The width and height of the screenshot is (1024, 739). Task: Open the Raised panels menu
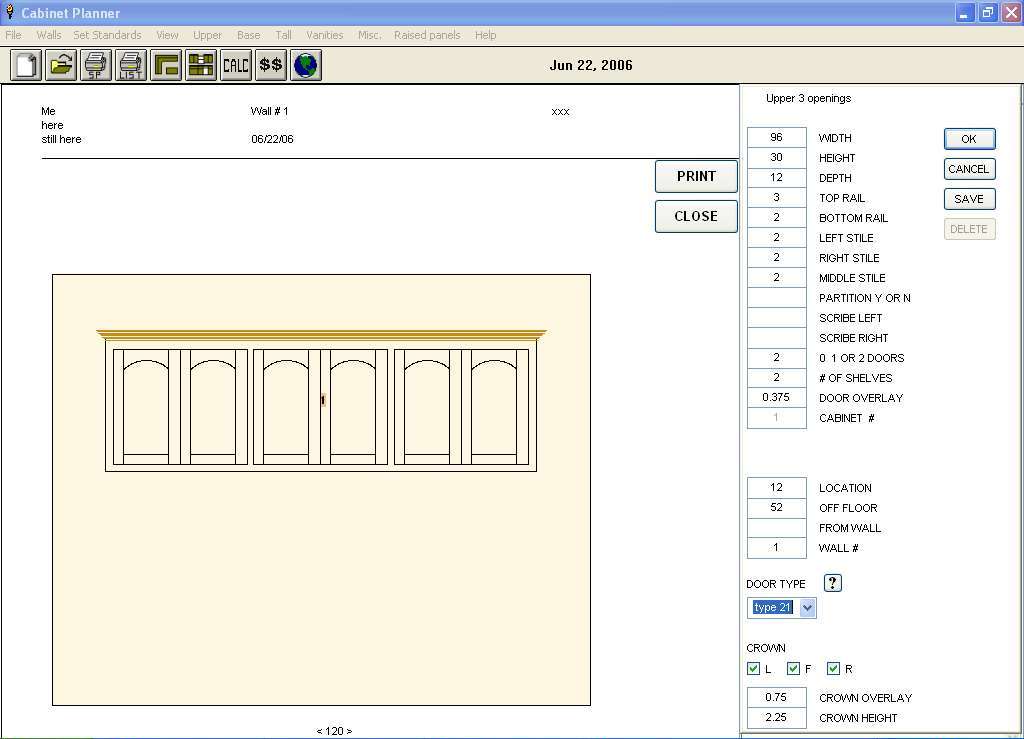pyautogui.click(x=427, y=35)
